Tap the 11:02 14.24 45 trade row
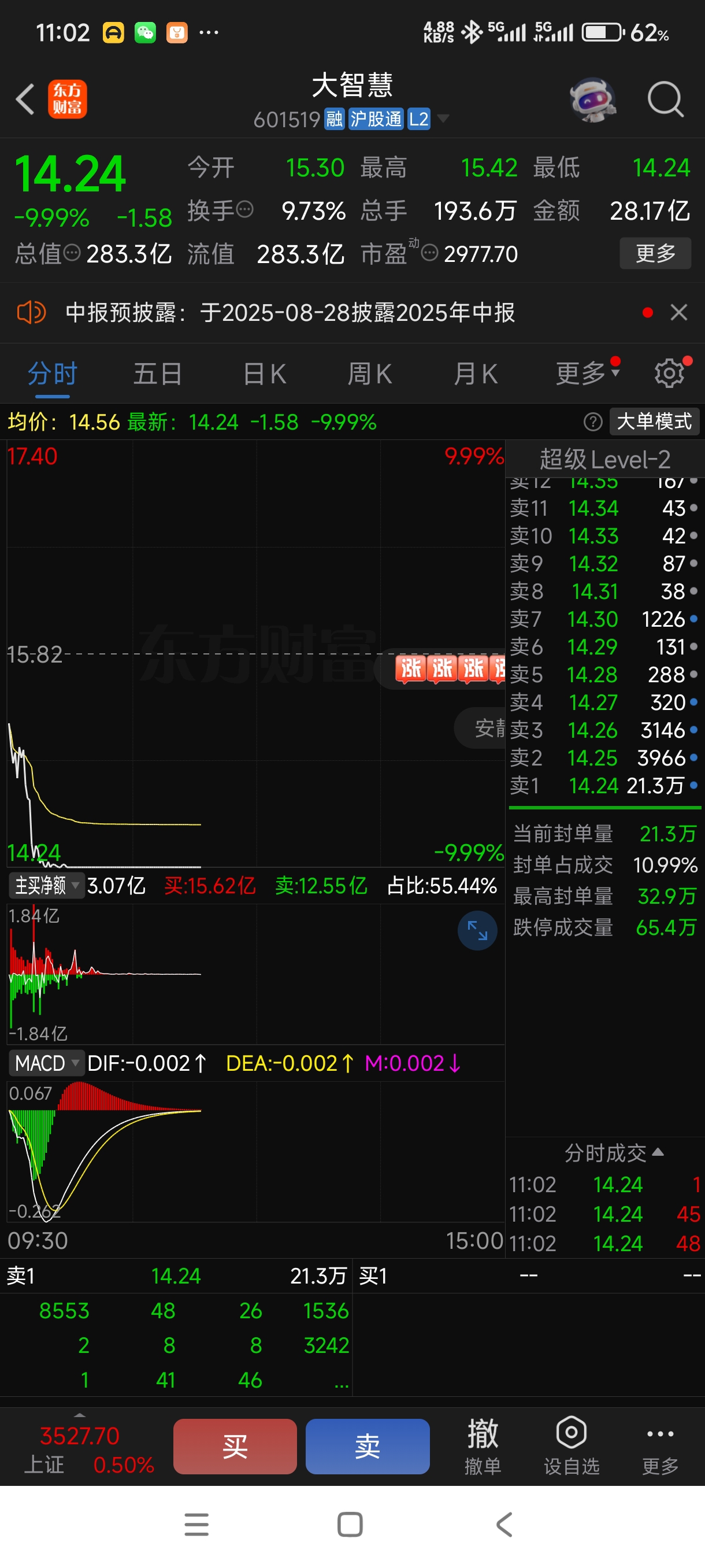705x1568 pixels. 606,1214
